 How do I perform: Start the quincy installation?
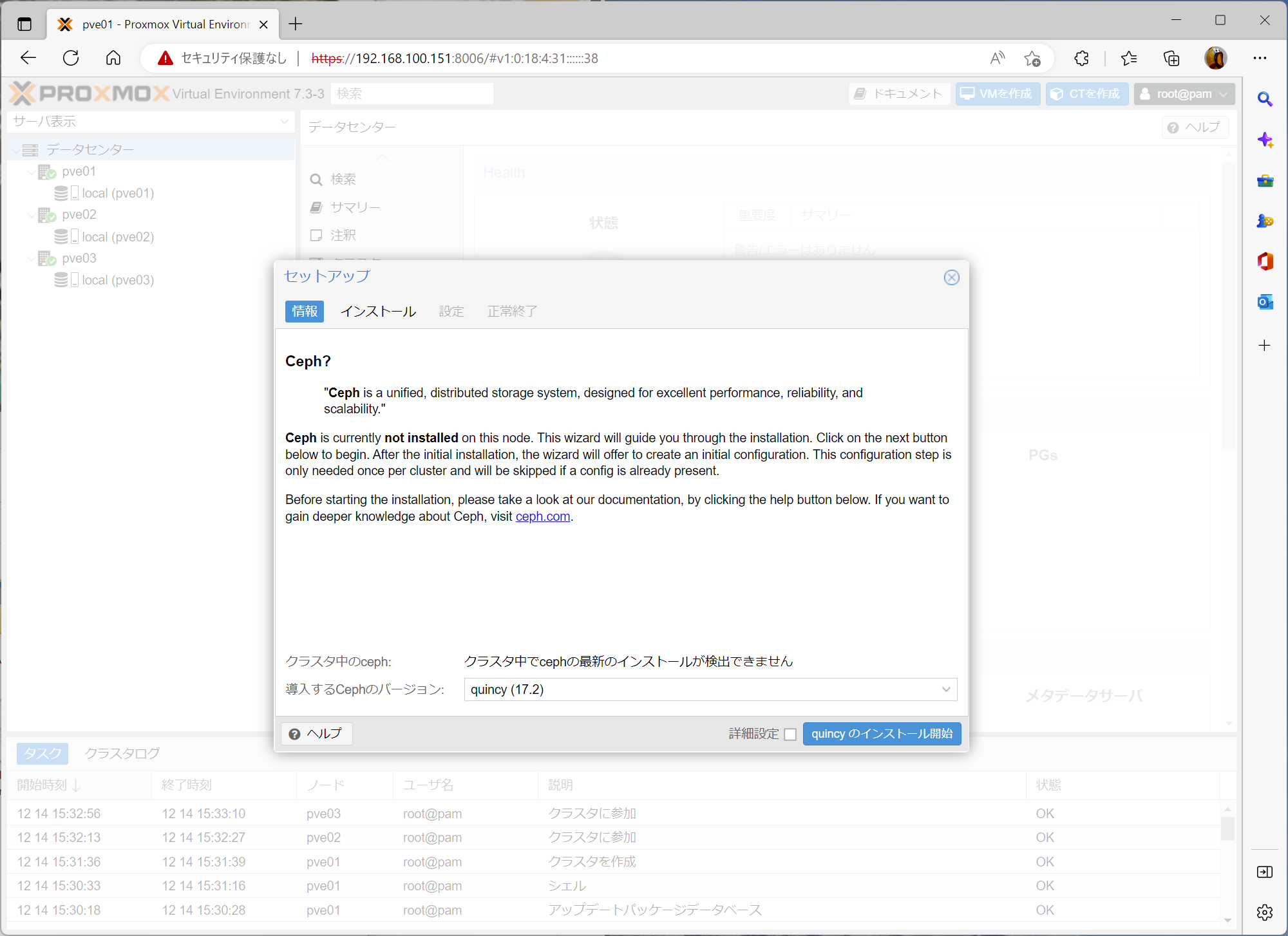coord(882,734)
